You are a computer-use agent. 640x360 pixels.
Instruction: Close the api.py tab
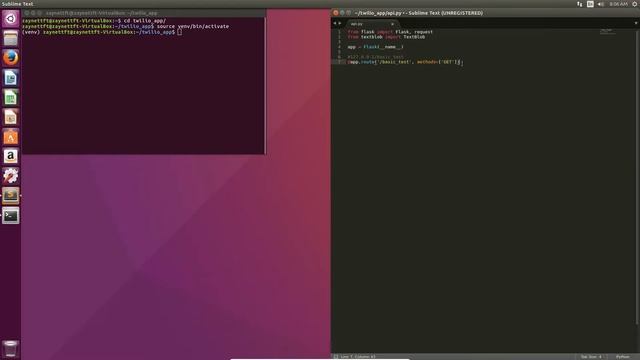393,24
